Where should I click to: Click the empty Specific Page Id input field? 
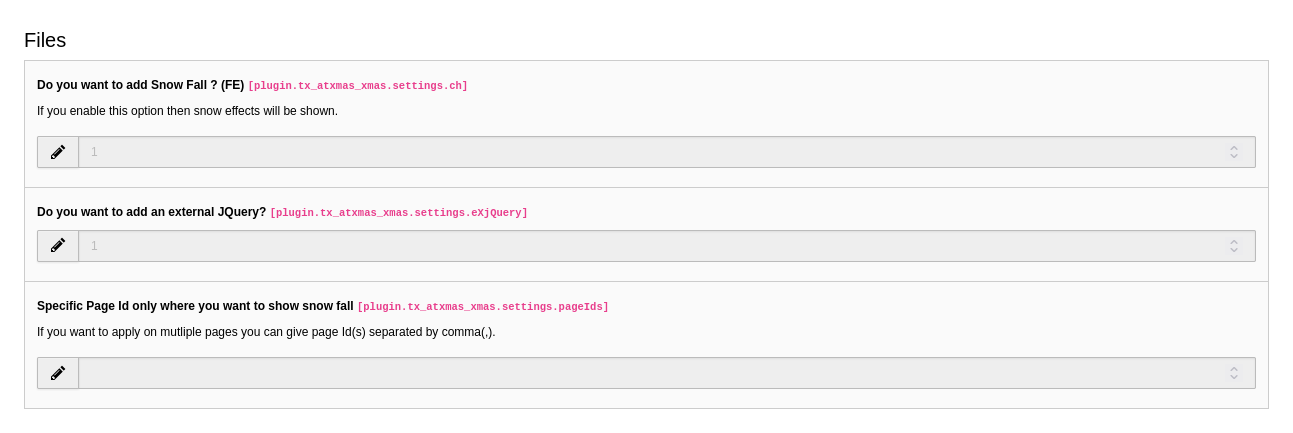(667, 373)
